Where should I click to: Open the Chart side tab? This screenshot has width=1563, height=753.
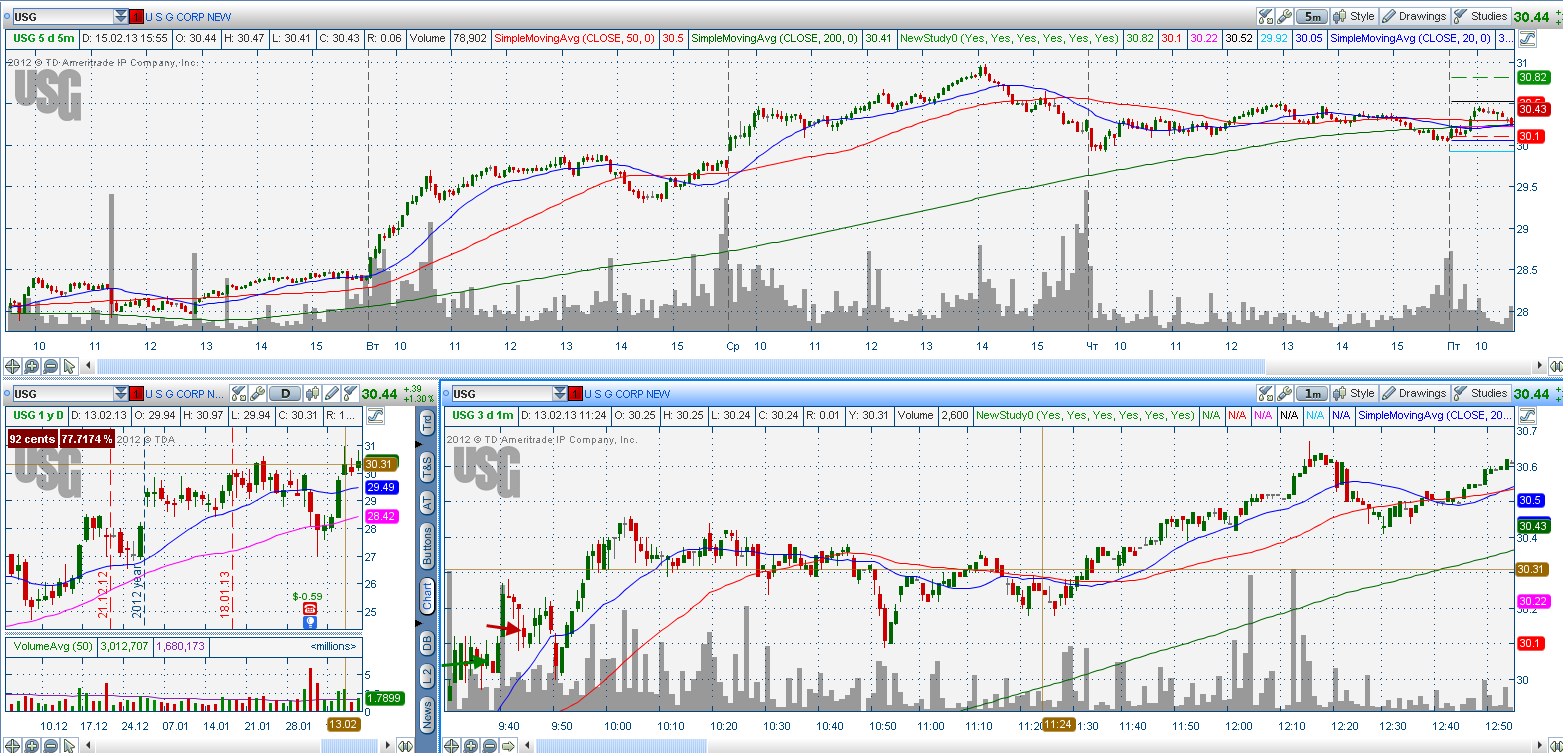427,596
